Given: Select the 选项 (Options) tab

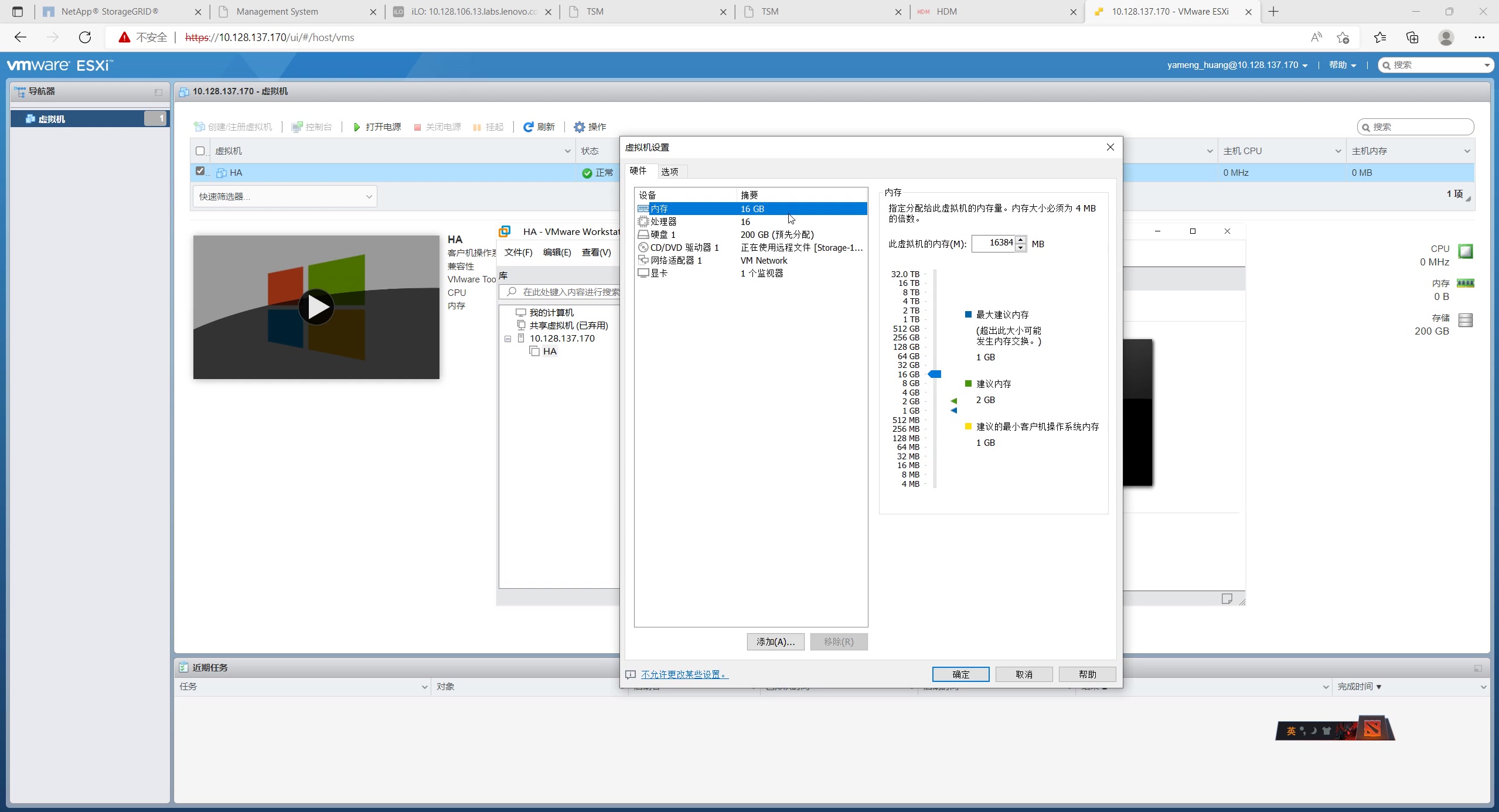Looking at the screenshot, I should point(669,170).
